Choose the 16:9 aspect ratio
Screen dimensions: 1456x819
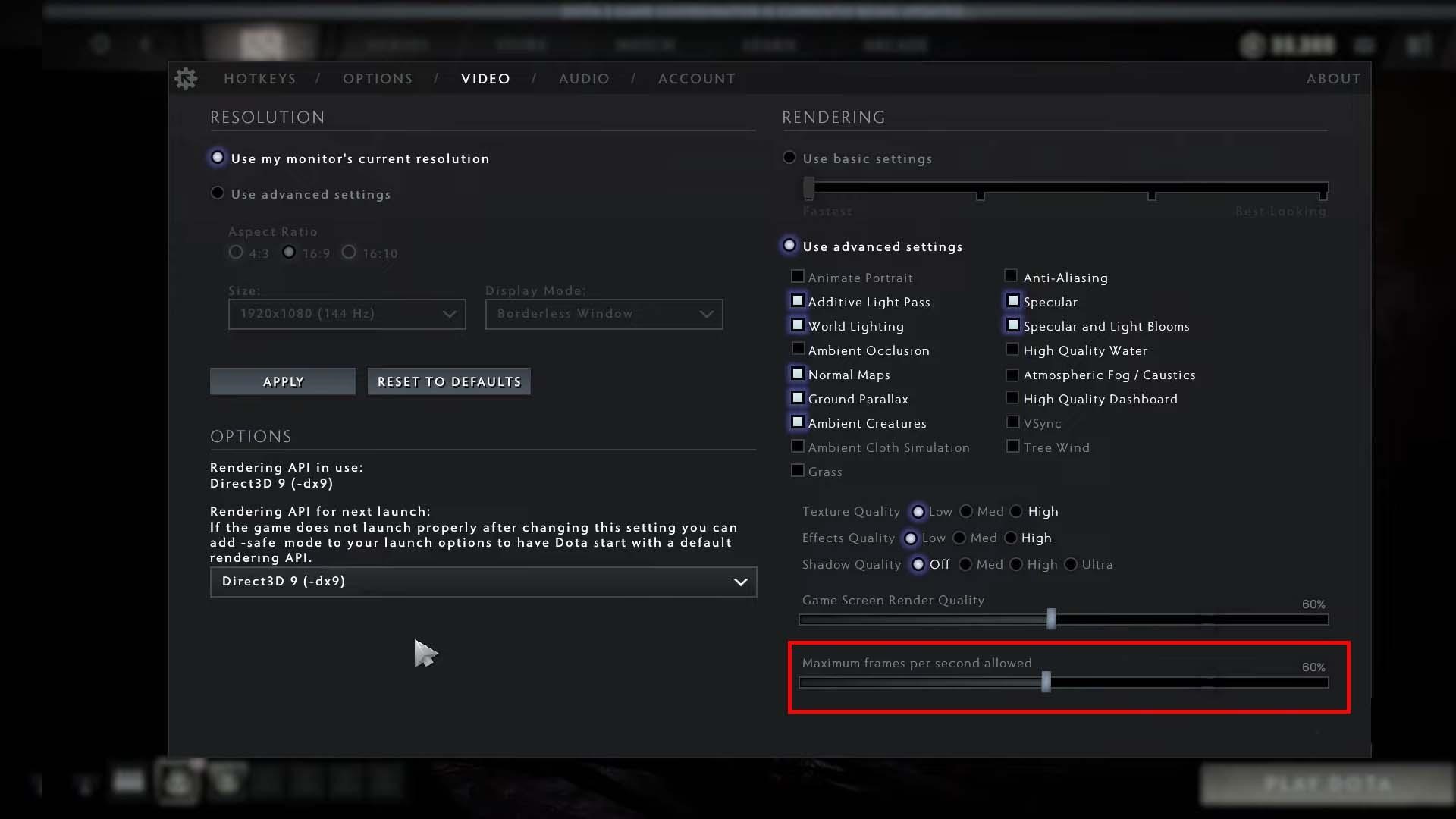289,253
